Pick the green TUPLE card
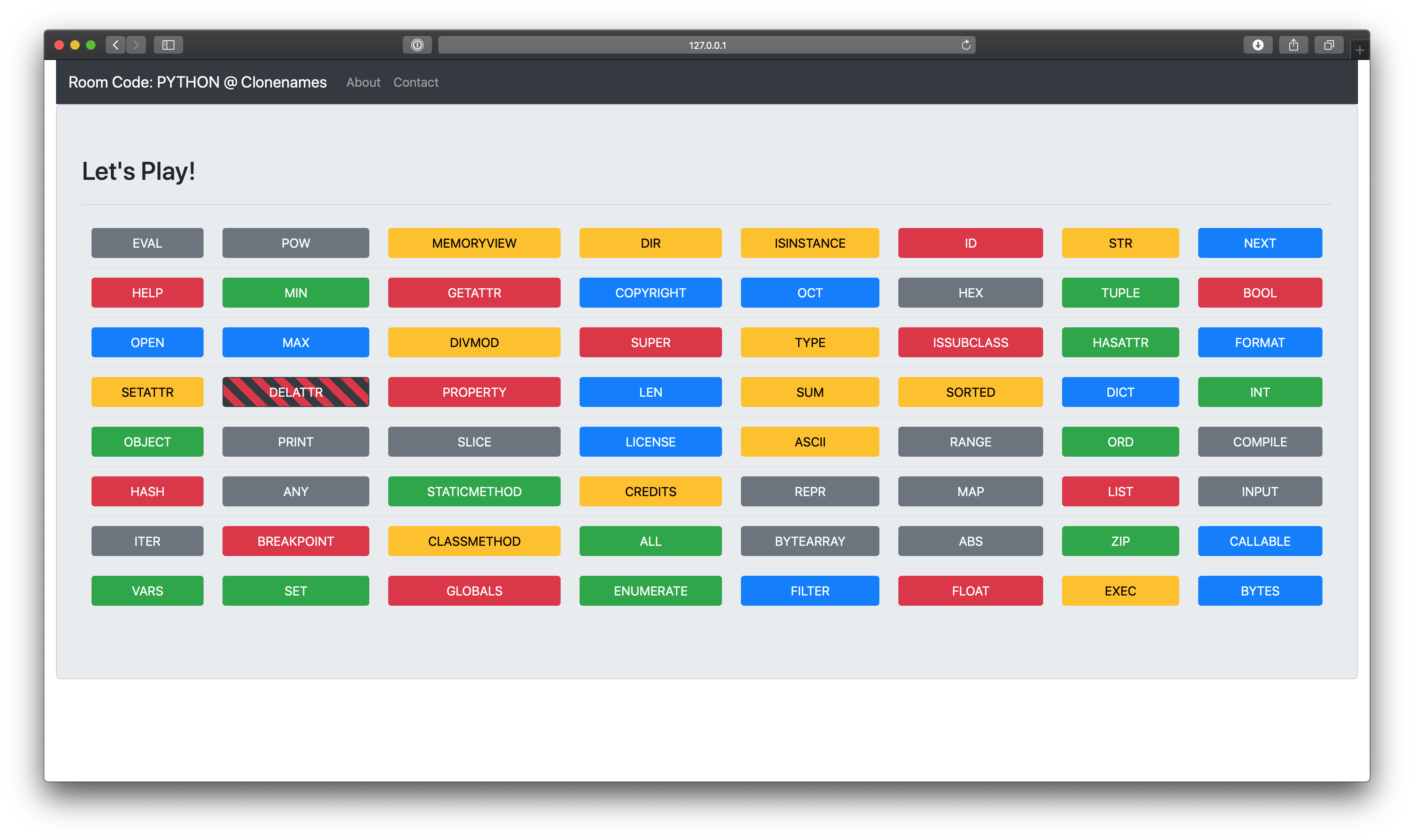 1120,293
